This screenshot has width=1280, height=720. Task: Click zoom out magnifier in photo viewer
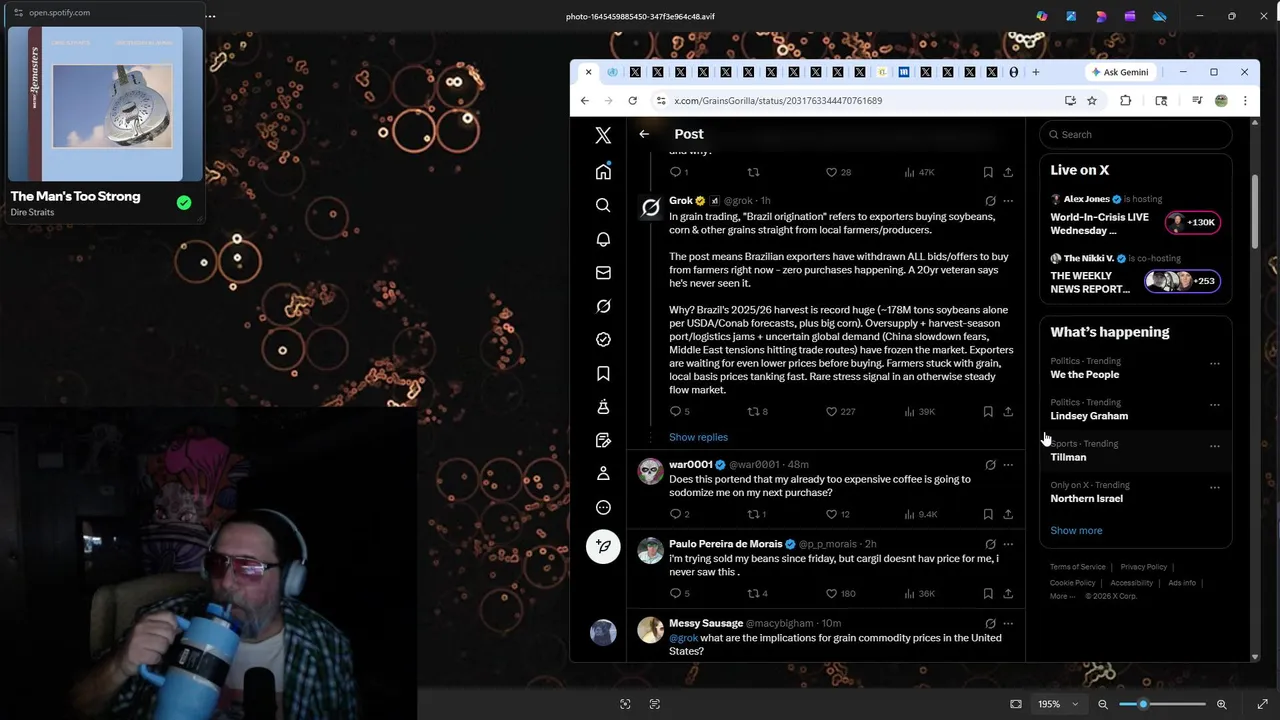tap(1103, 704)
